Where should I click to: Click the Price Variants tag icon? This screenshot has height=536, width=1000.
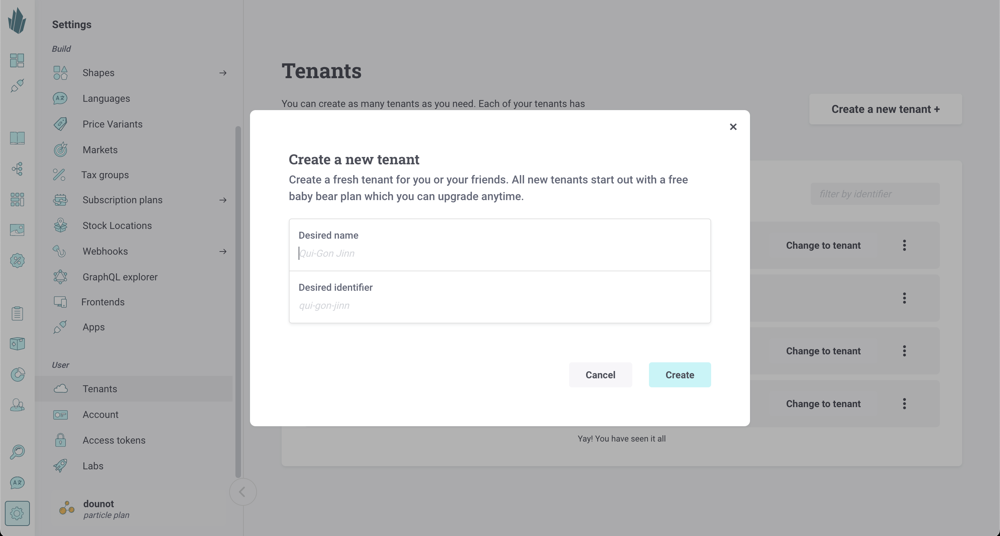coord(61,124)
